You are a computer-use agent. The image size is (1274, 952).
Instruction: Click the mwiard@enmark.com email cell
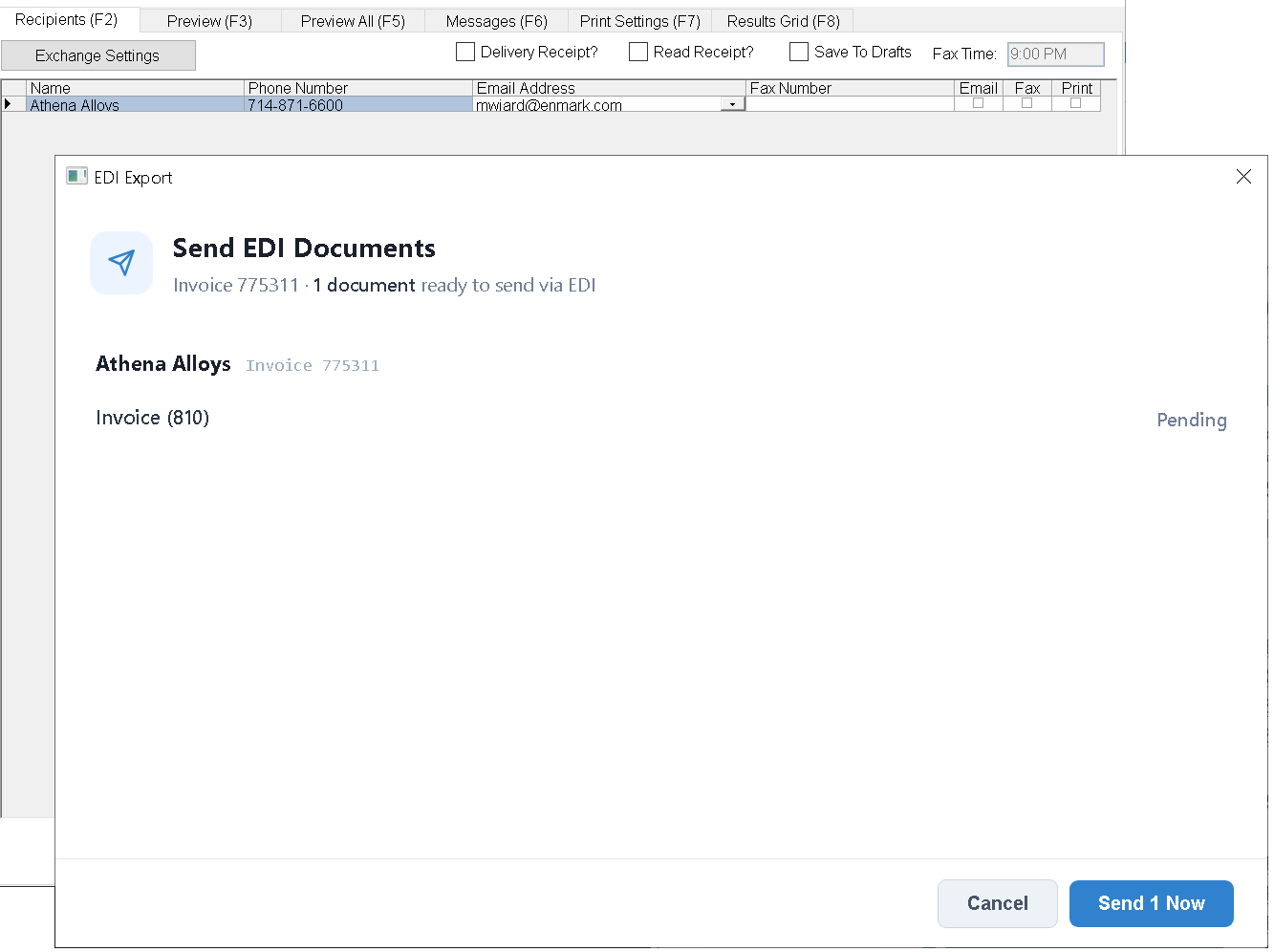pyautogui.click(x=597, y=104)
